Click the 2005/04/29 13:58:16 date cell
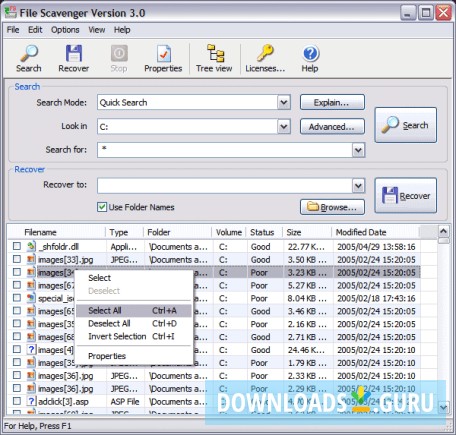Screen dimensions: 456x435 click(x=376, y=247)
